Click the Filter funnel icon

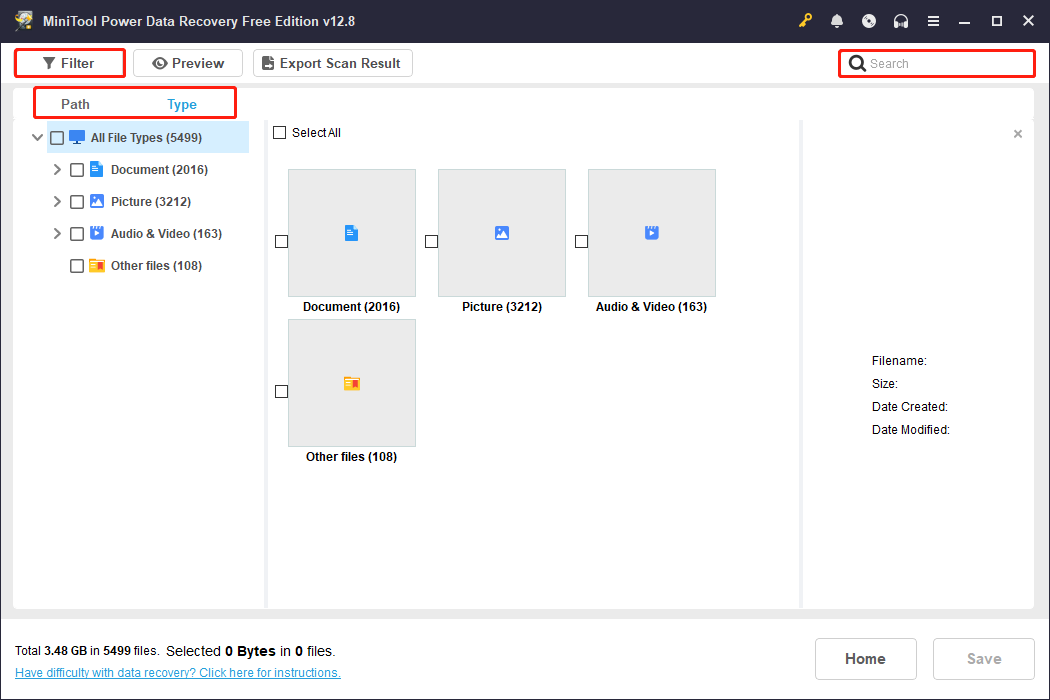tap(48, 63)
